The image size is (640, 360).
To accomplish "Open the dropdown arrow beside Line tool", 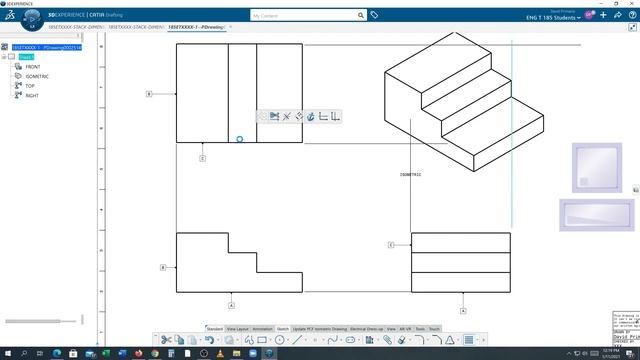I will (305, 340).
